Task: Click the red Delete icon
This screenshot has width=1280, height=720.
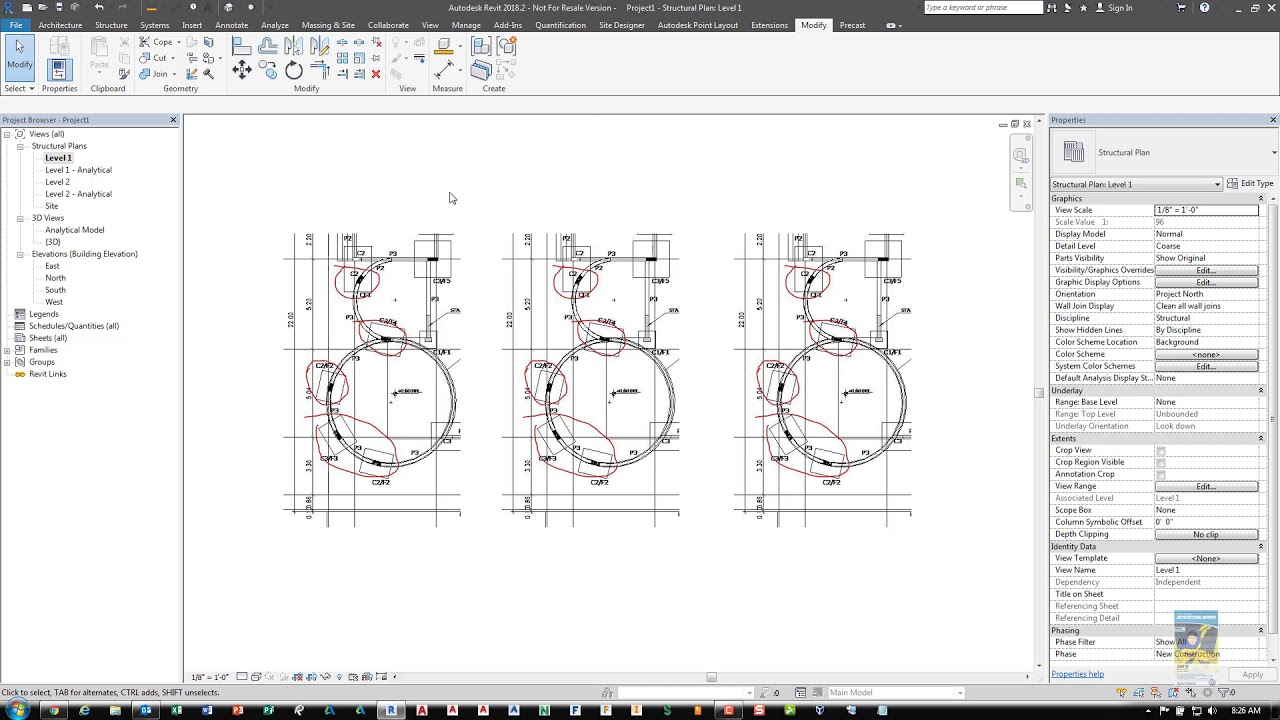Action: pos(375,74)
